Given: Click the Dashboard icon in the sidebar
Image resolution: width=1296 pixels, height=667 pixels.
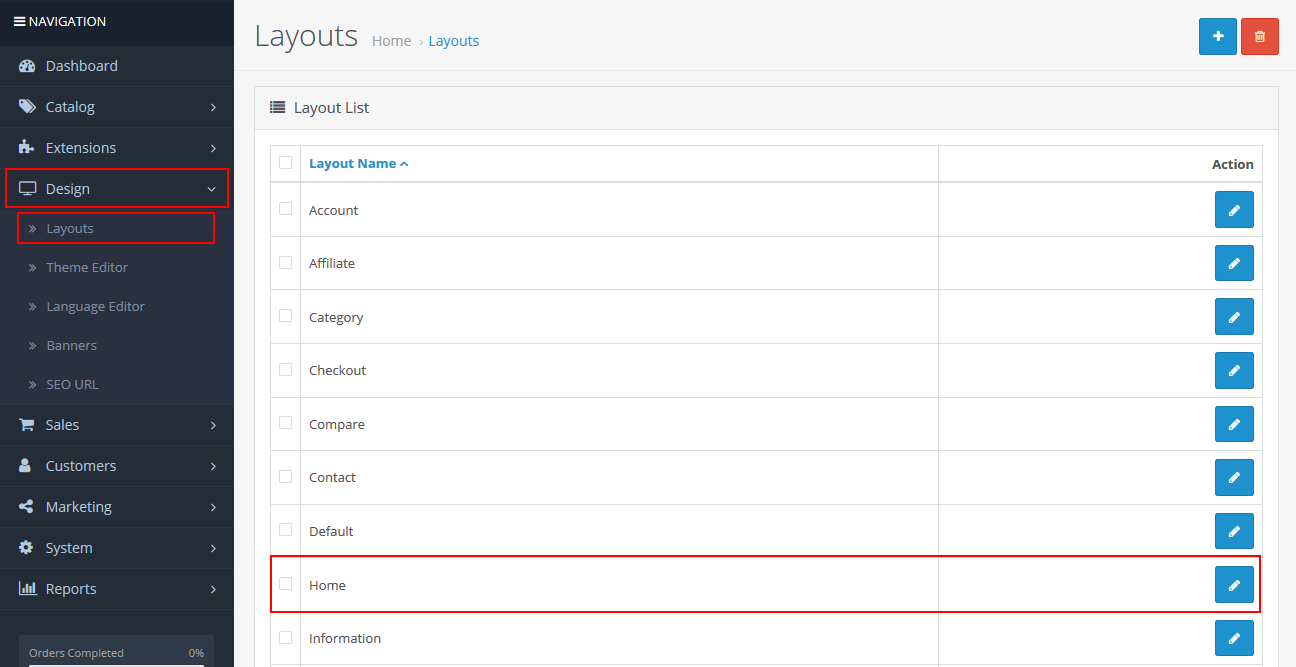Looking at the screenshot, I should (25, 65).
